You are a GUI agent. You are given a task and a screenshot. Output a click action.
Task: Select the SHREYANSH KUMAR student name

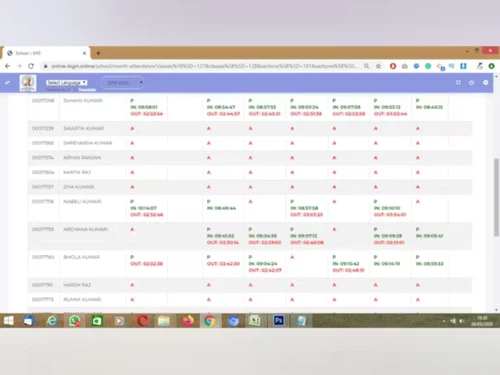(88, 143)
